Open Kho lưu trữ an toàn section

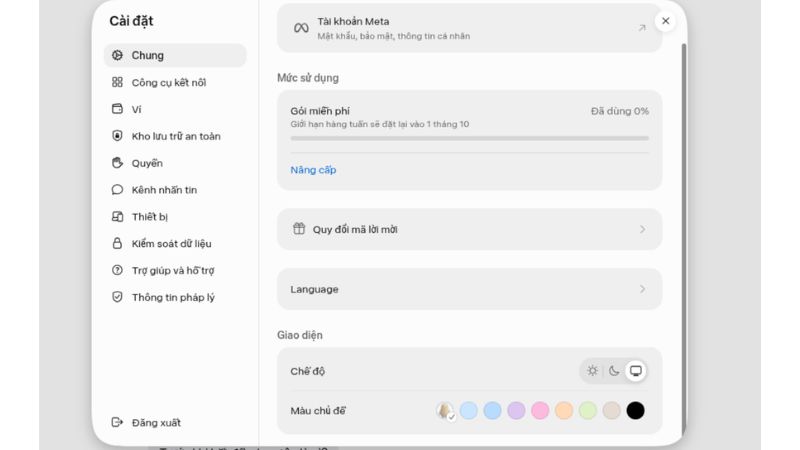175,136
